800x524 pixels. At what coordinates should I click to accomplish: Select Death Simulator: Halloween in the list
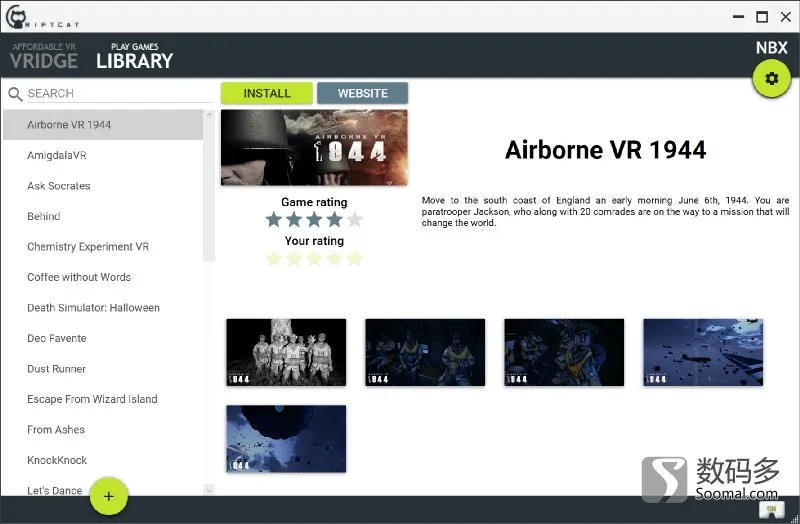(x=103, y=308)
